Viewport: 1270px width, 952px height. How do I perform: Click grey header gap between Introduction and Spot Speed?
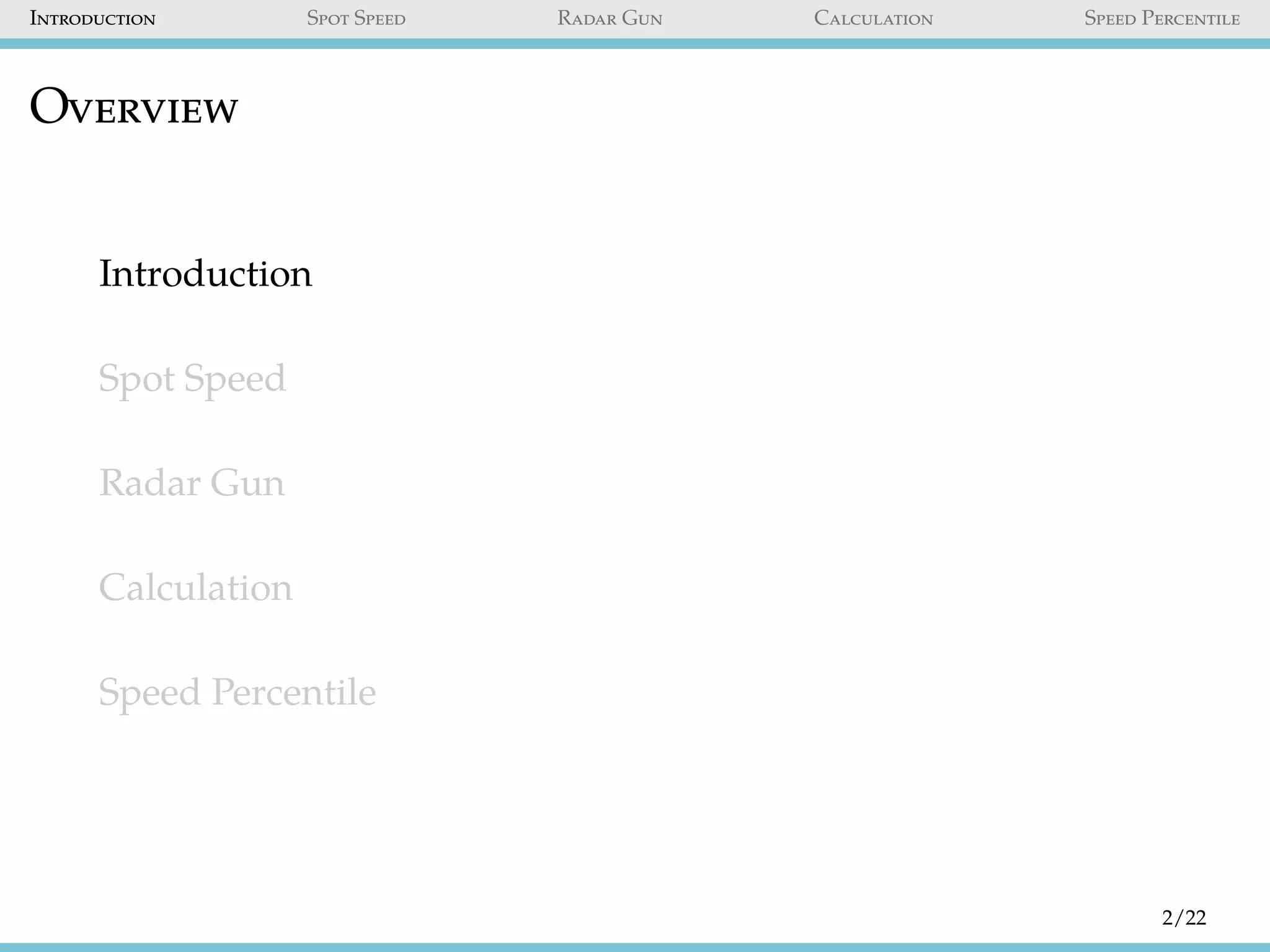tap(231, 19)
